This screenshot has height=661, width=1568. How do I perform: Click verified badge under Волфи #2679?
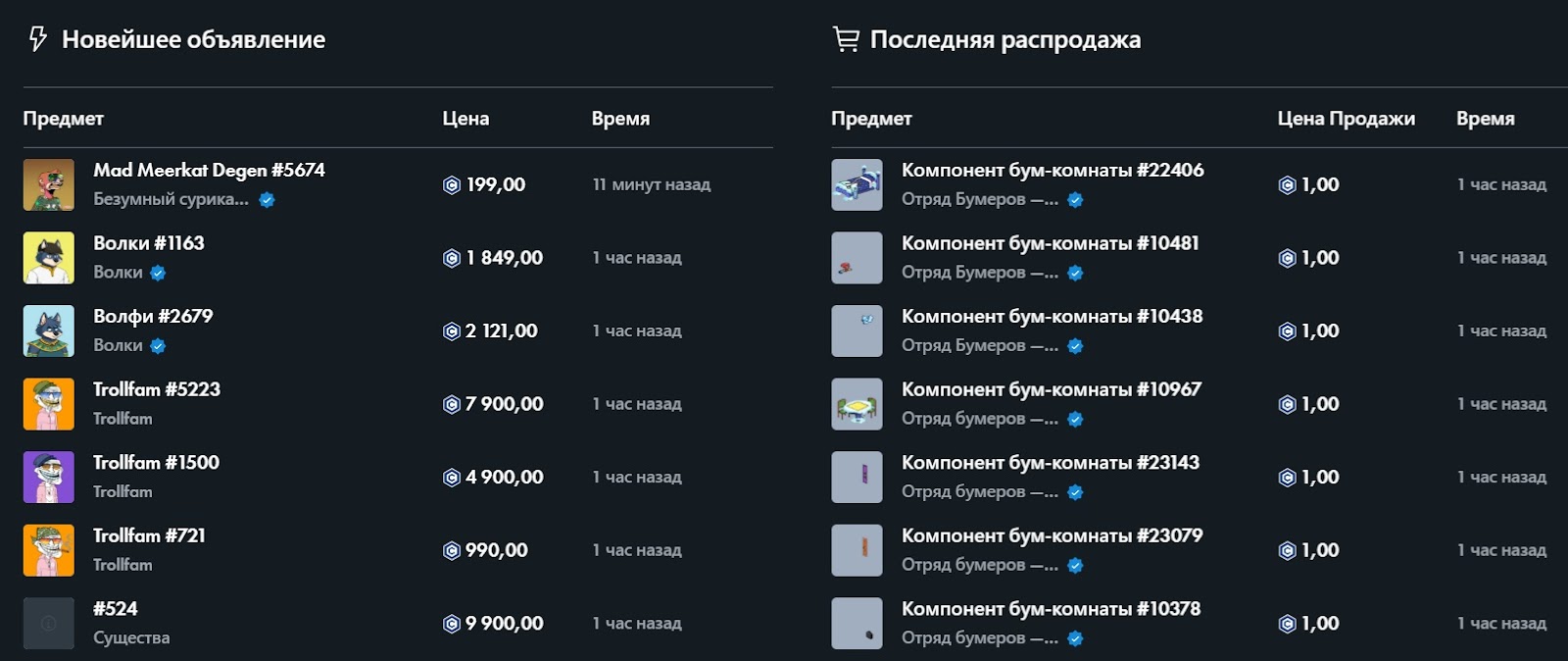pyautogui.click(x=158, y=346)
